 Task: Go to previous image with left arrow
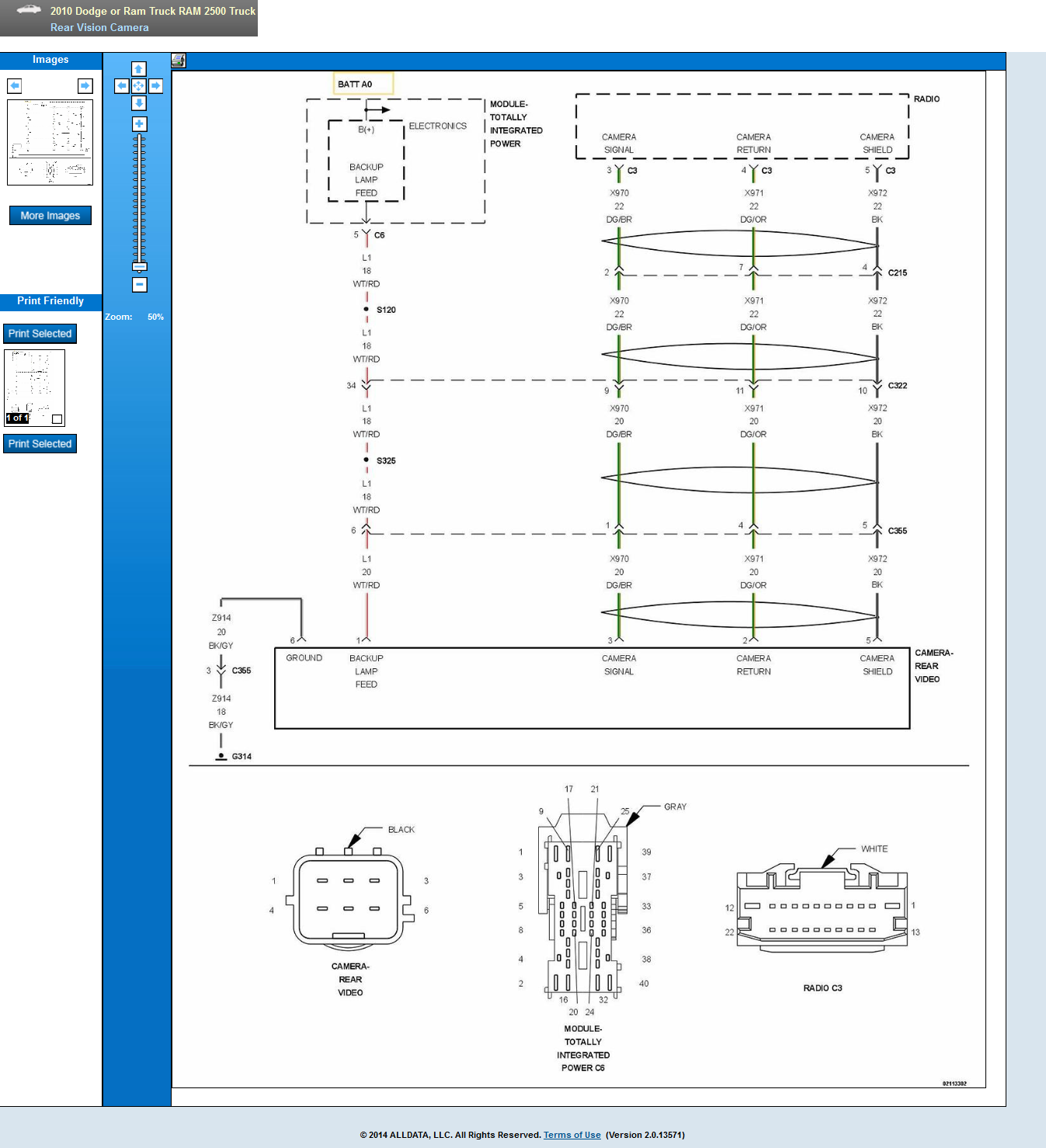point(15,85)
